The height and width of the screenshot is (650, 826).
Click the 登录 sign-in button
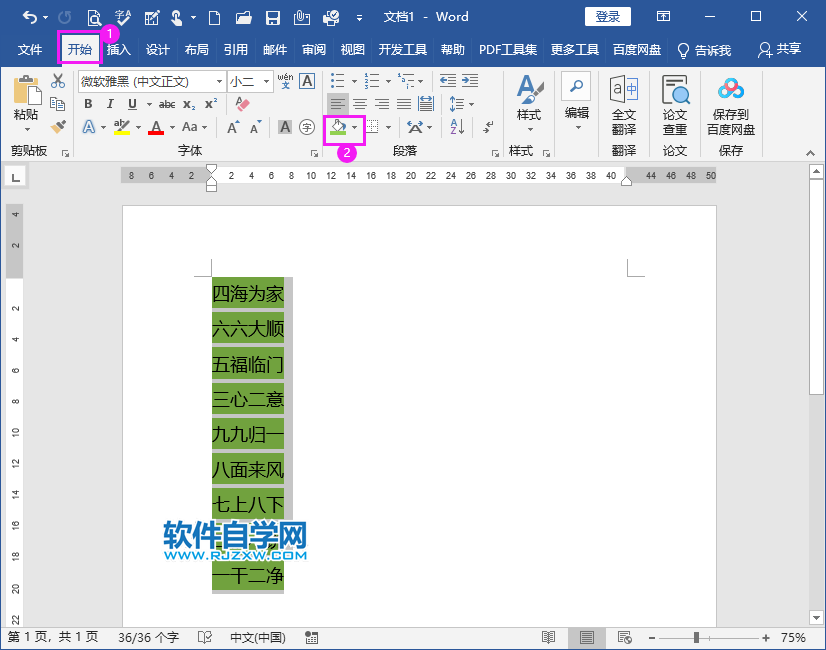click(606, 16)
